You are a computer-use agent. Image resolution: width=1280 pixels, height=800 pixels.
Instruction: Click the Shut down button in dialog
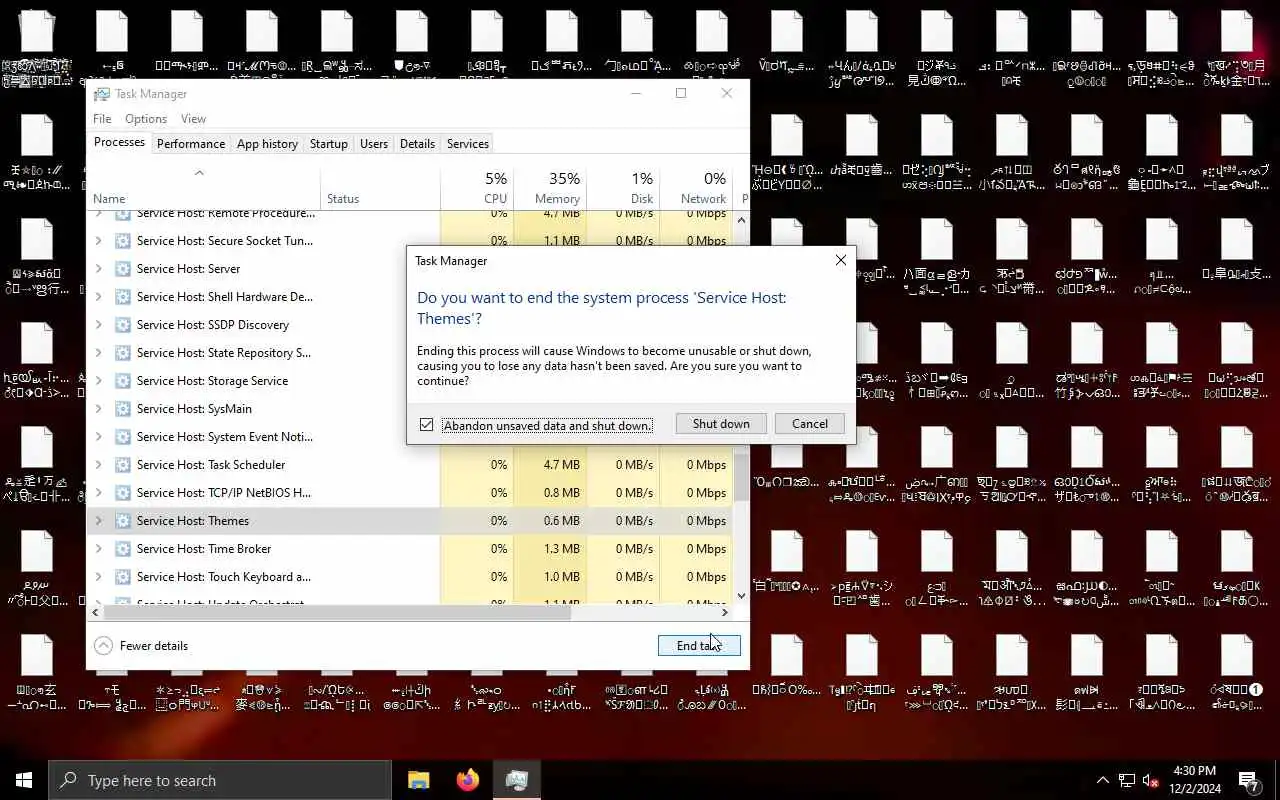pos(721,424)
